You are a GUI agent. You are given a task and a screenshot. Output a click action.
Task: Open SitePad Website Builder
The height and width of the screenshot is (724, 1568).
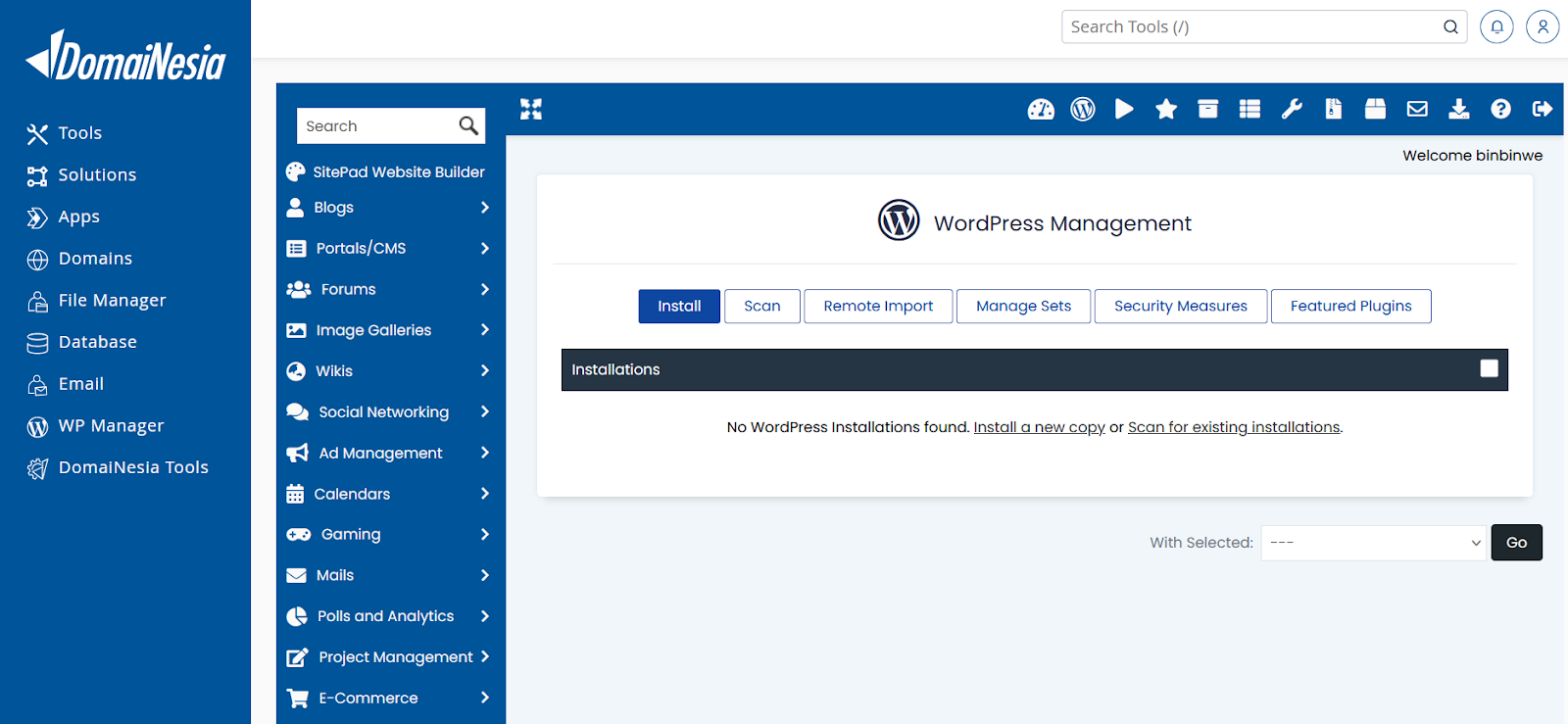[x=385, y=171]
